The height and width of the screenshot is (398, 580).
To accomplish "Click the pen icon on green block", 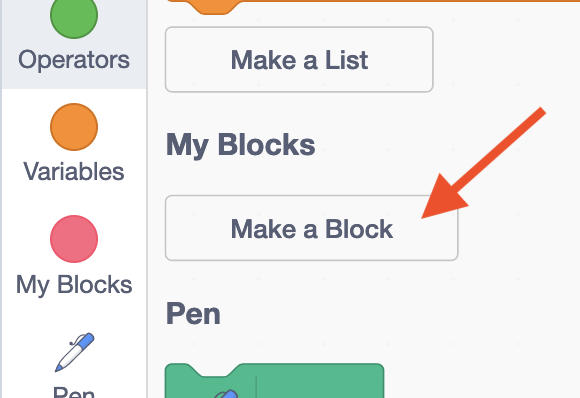I will (226, 393).
